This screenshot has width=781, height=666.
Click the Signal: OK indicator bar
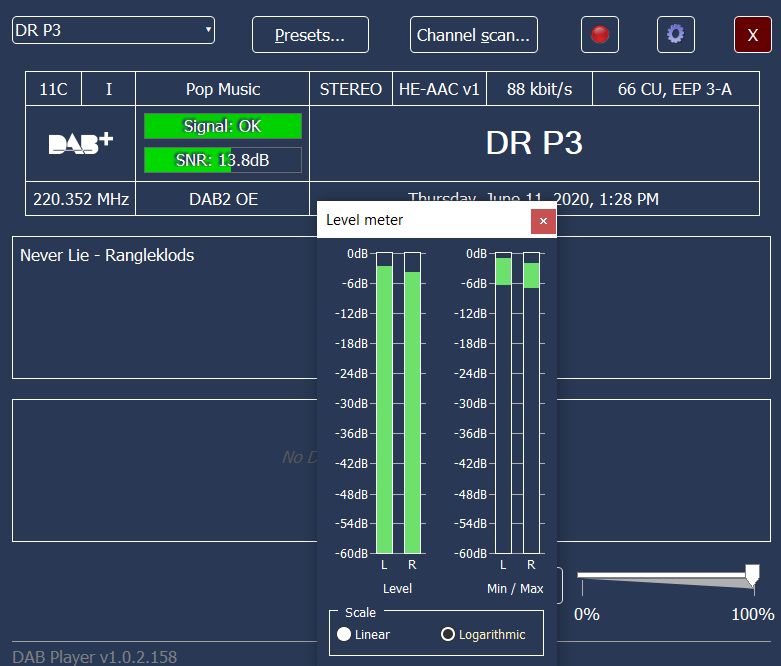tap(222, 126)
